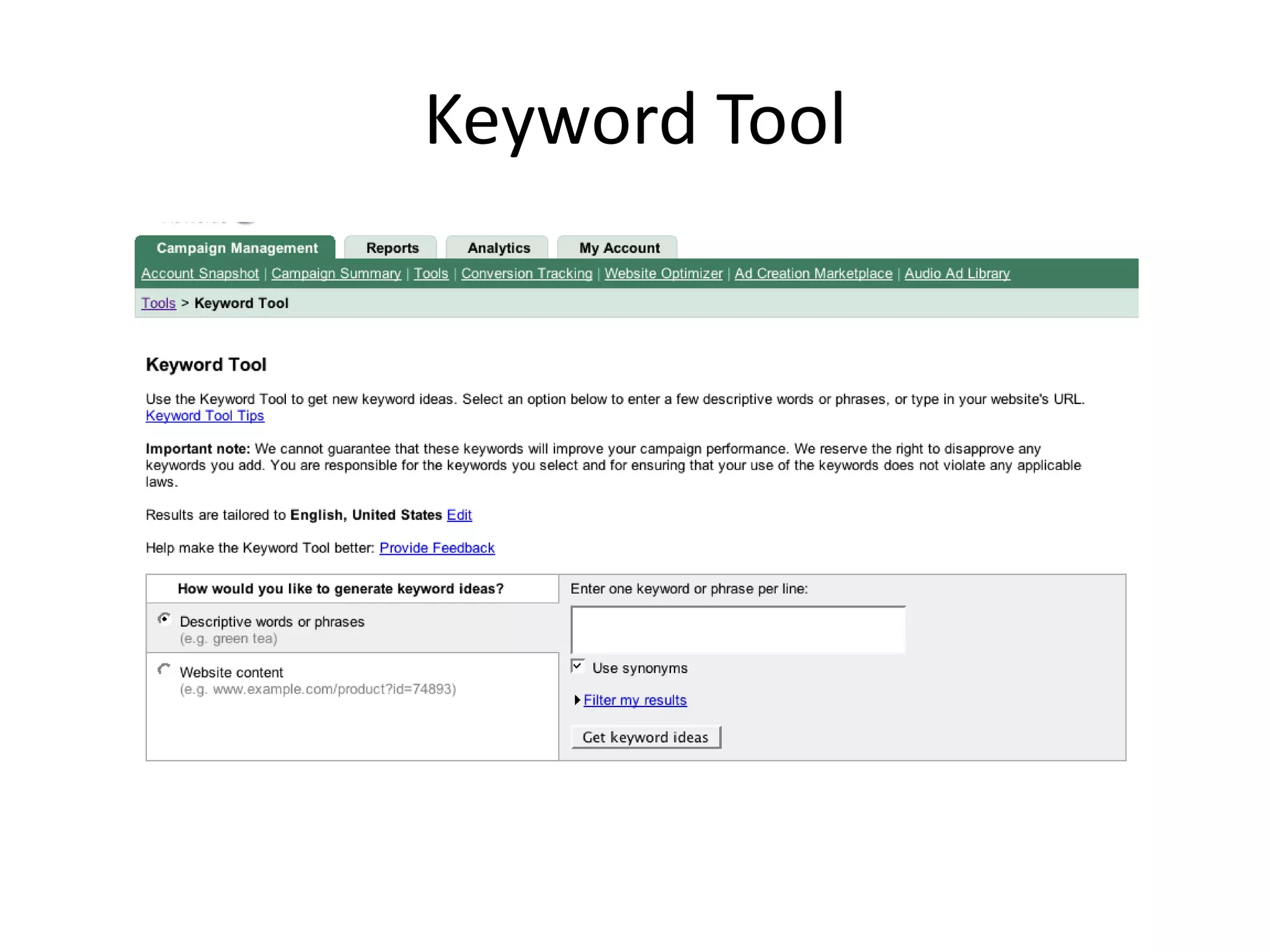
Task: Open the Campaign Management tab
Action: (x=236, y=247)
